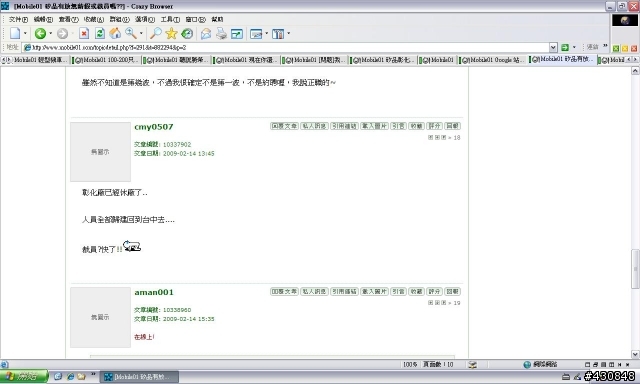Viewport: 640px width, 384px height.
Task: Switch to the Mobile01 100-200 tab
Action: pos(107,60)
